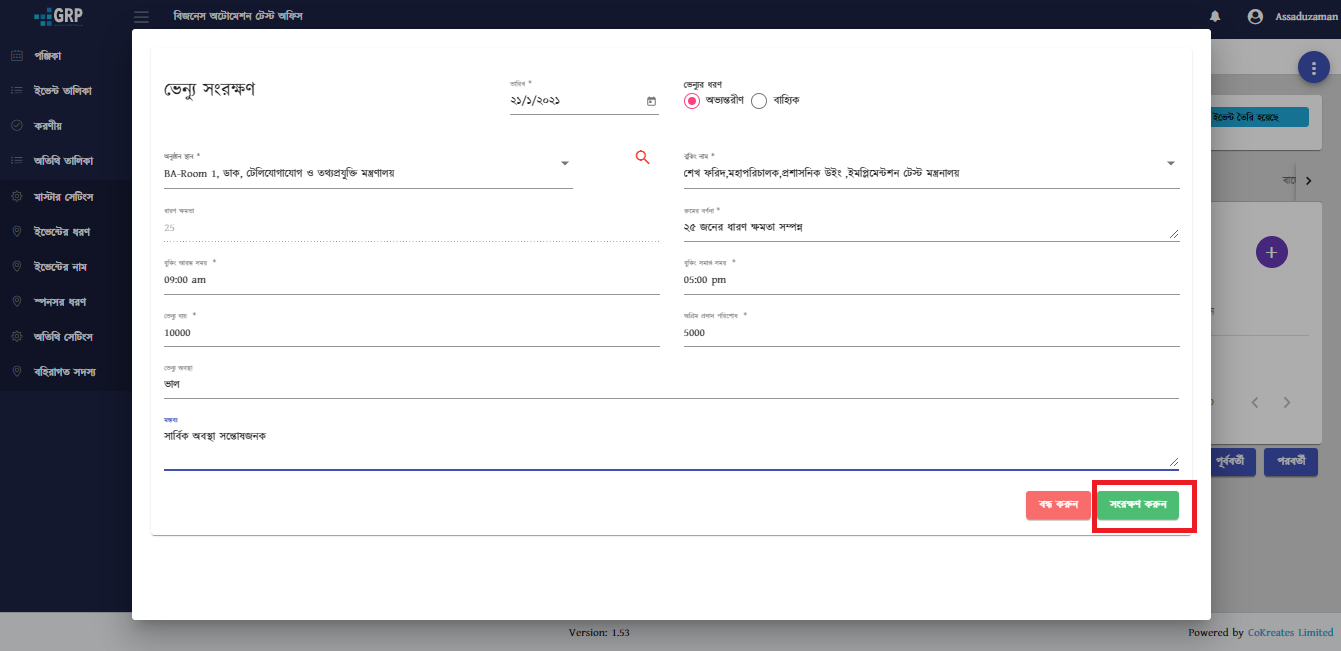Open অতিথি সেটিংস sidebar item
This screenshot has width=1341, height=651.
click(66, 337)
